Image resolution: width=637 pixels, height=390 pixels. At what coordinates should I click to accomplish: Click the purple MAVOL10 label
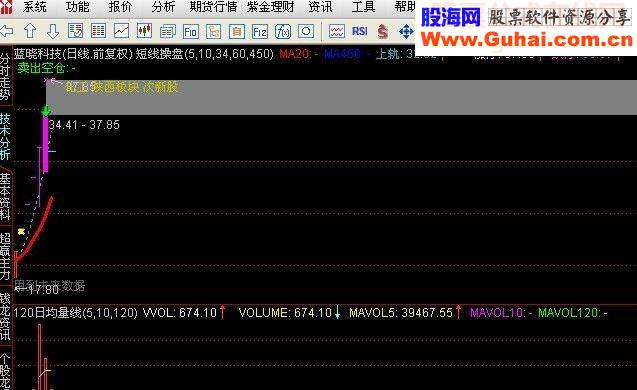tap(501, 313)
